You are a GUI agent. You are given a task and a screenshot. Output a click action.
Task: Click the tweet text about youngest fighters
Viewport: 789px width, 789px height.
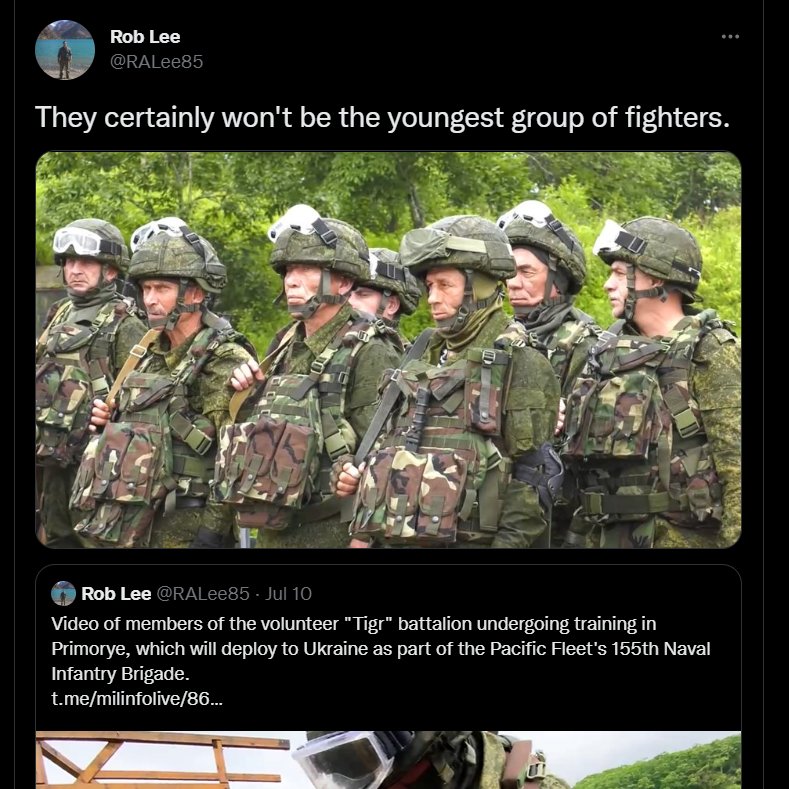[x=382, y=117]
